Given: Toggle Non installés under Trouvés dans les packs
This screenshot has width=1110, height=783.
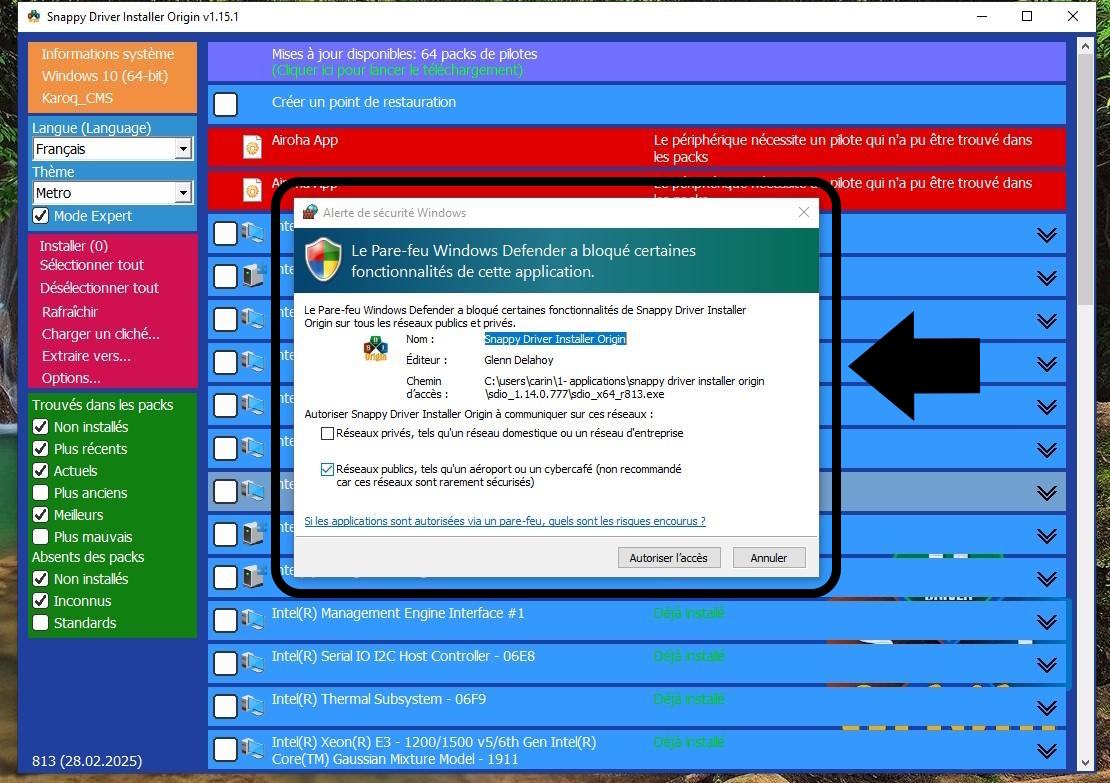Looking at the screenshot, I should pyautogui.click(x=40, y=426).
